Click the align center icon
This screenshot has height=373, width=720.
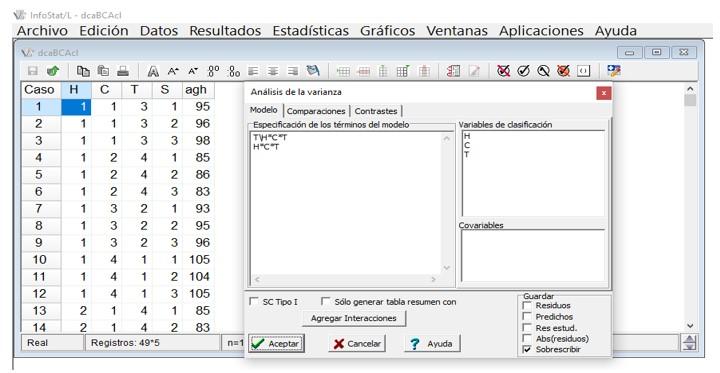[273, 71]
